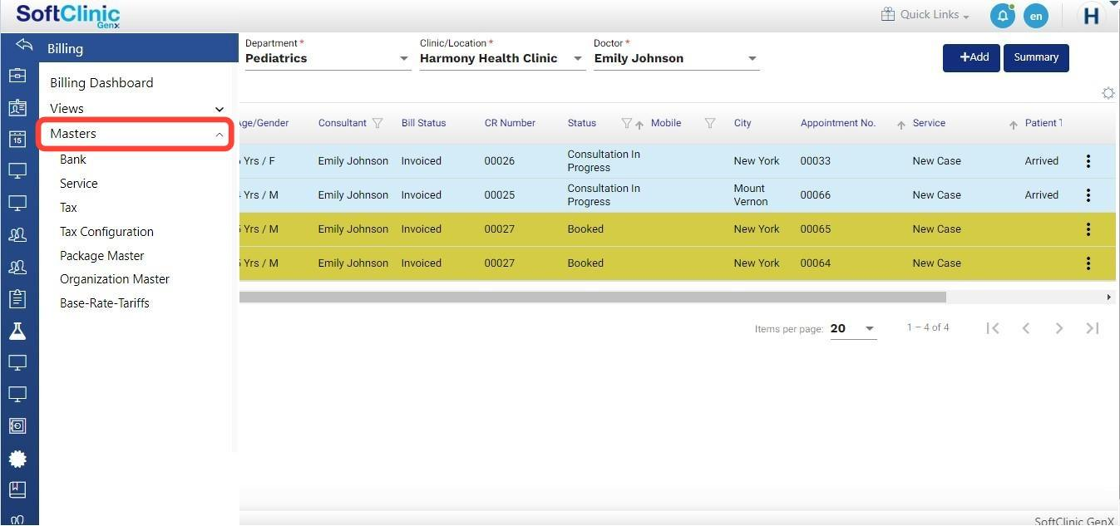This screenshot has height=526, width=1120.
Task: Open the laboratory flask icon in sidebar
Action: 17,331
